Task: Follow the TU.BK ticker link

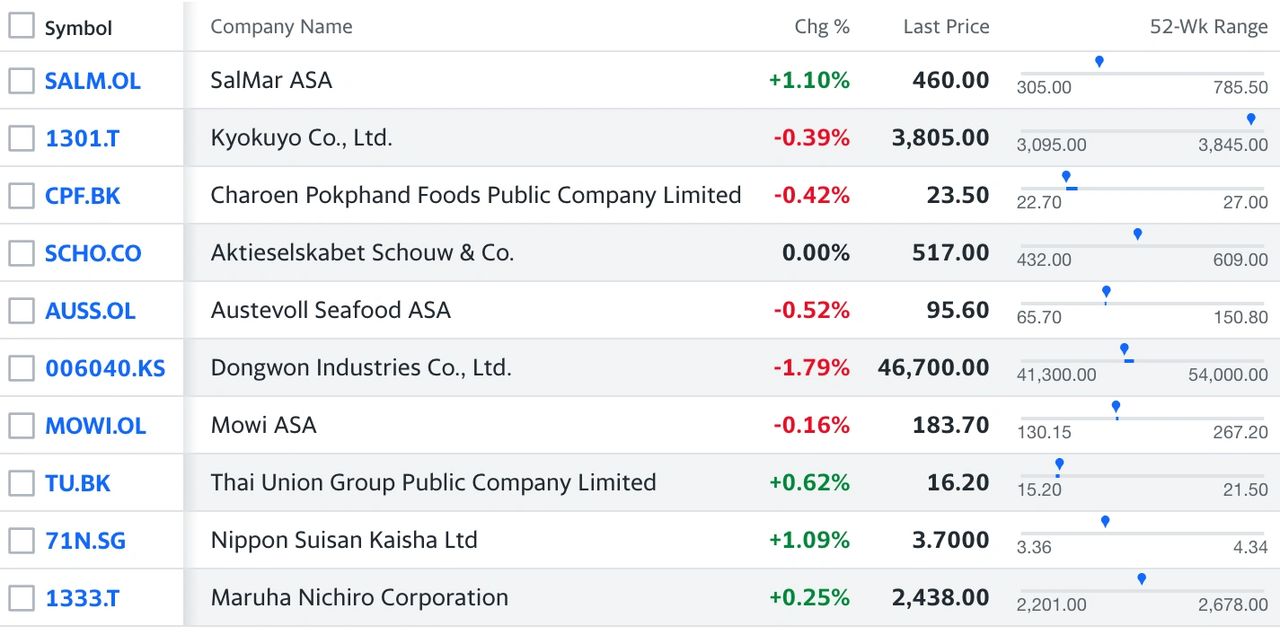Action: [x=78, y=483]
